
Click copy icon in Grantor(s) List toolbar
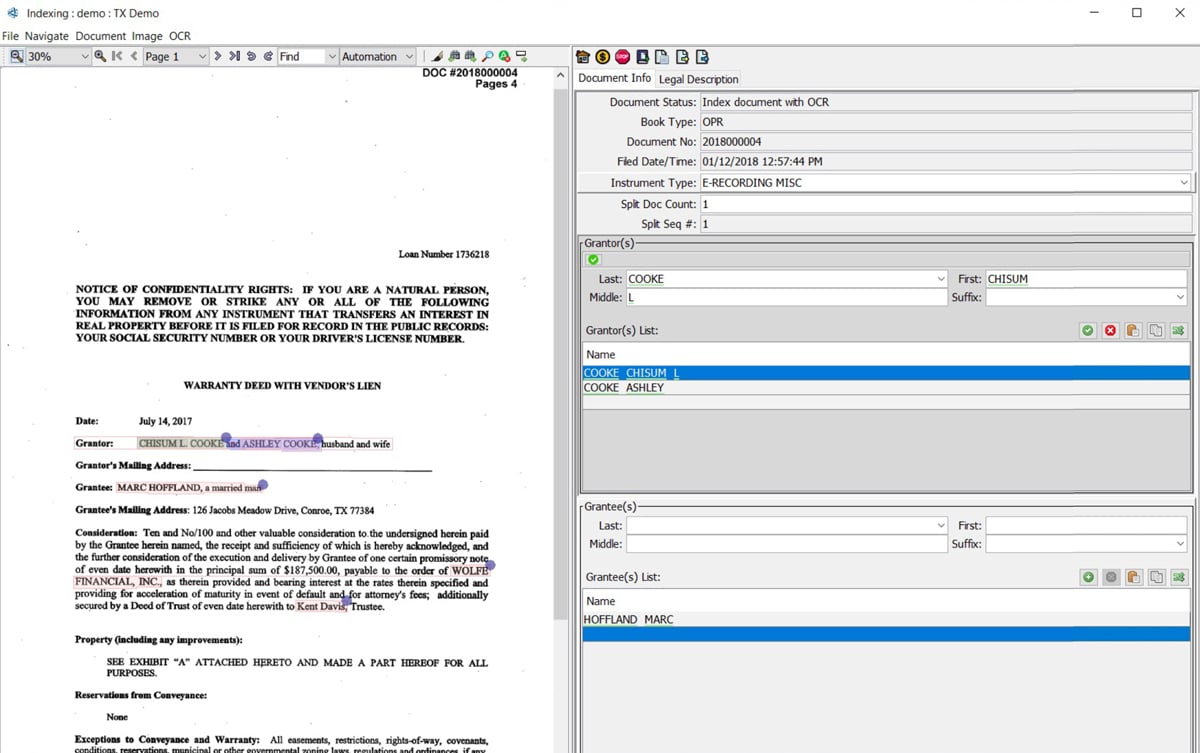tap(1156, 330)
